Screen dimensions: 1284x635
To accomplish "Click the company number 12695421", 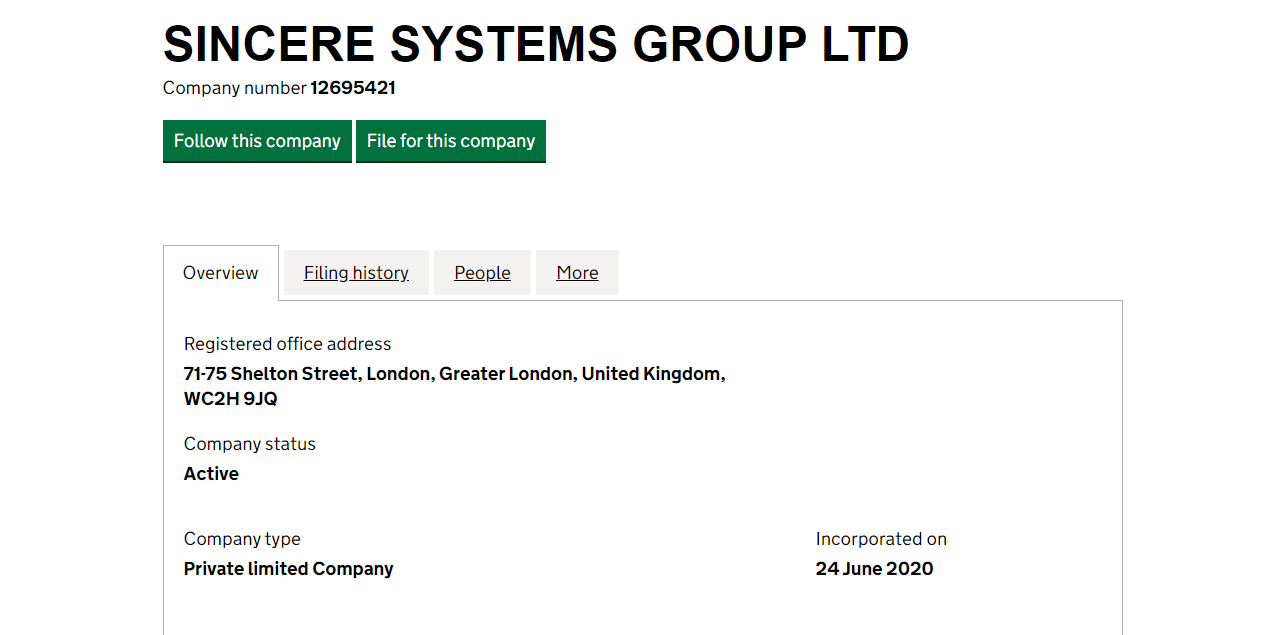I will coord(353,88).
